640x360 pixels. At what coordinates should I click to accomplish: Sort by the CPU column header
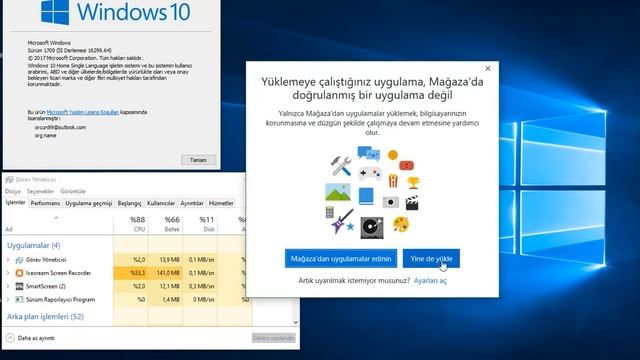click(131, 224)
